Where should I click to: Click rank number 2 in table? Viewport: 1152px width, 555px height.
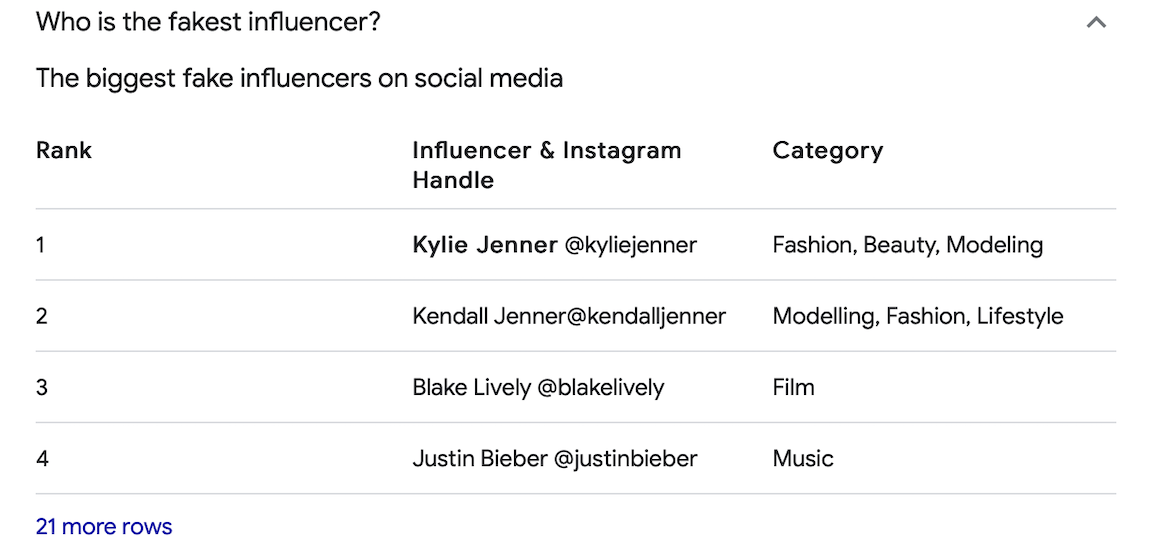42,317
